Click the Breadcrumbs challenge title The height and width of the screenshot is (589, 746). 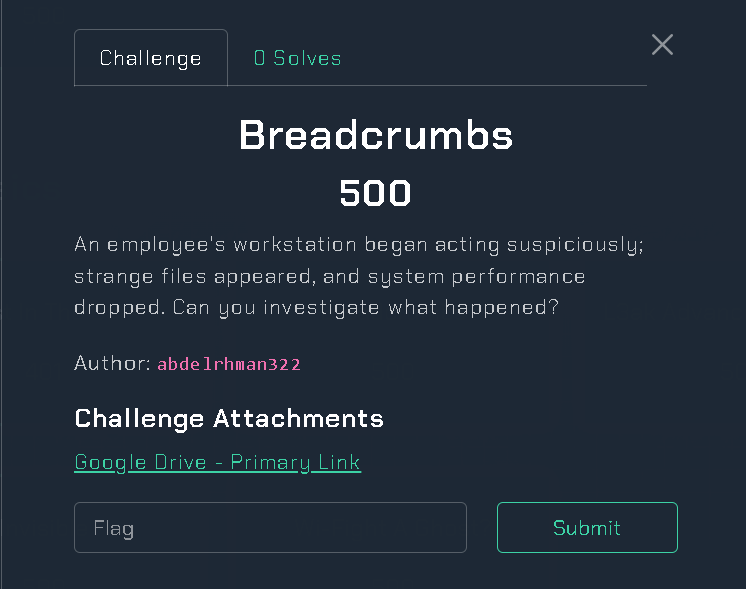click(x=376, y=135)
